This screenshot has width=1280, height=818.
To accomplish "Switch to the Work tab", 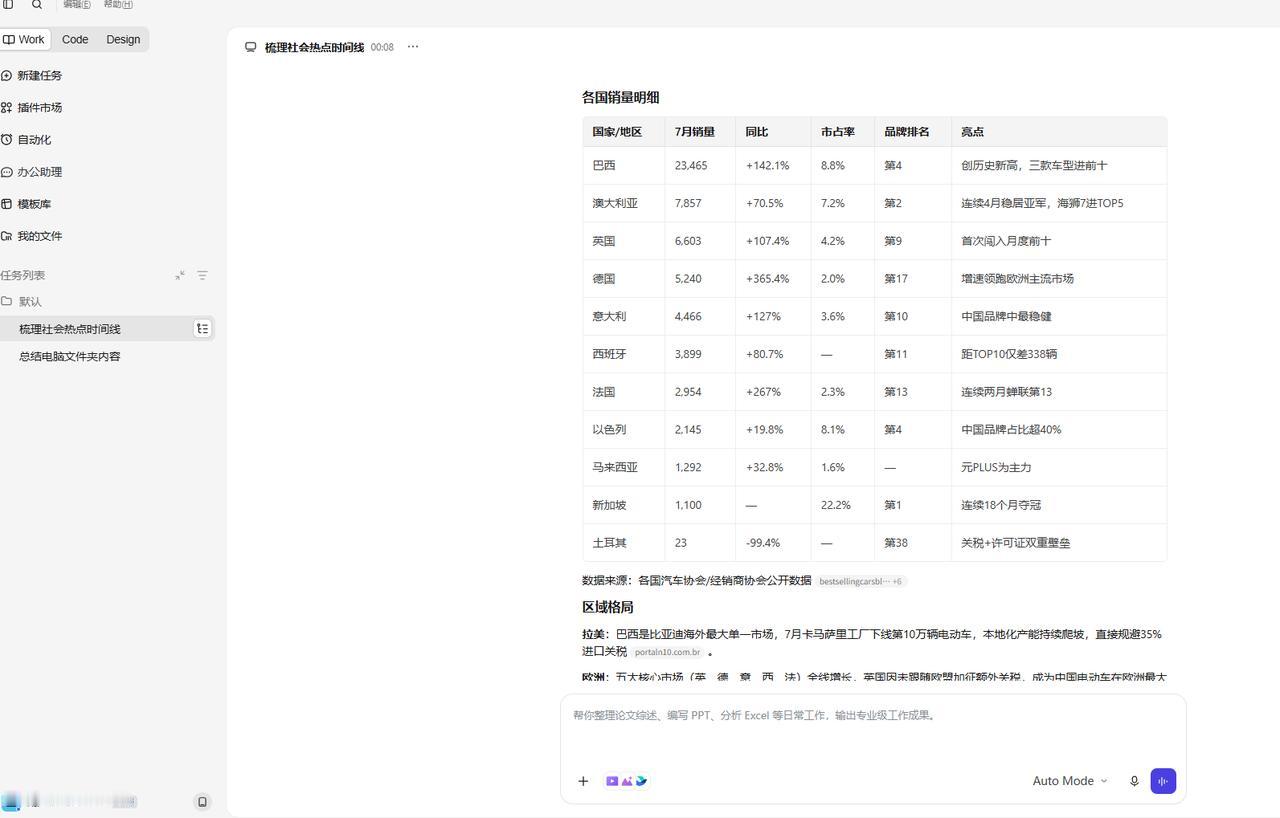I will (x=24, y=39).
